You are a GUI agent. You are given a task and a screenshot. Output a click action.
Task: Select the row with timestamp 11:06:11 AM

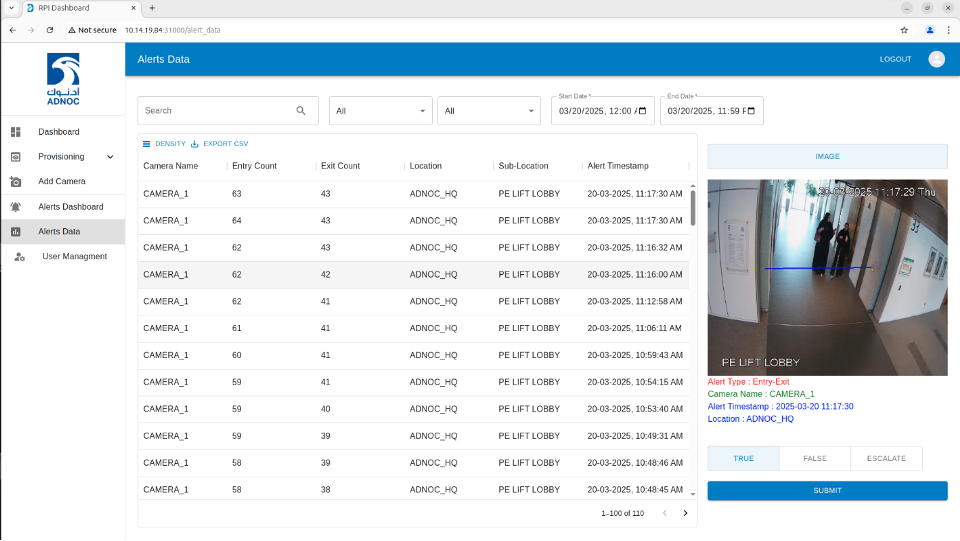(413, 329)
